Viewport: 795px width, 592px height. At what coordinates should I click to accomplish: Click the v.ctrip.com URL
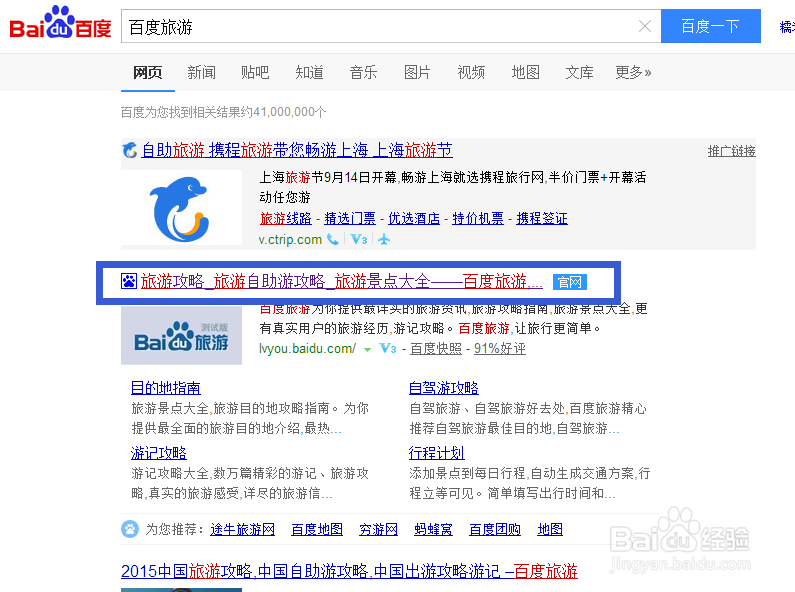pos(290,239)
